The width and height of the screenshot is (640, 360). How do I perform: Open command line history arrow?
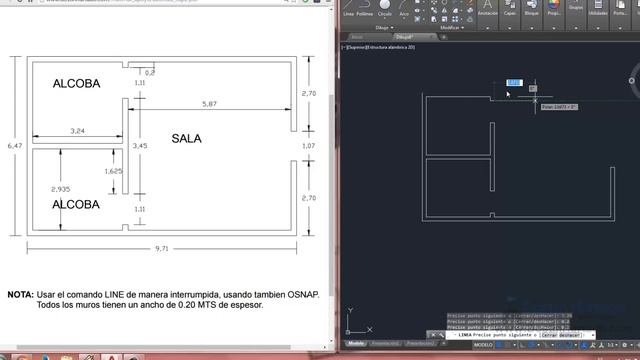pyautogui.click(x=593, y=335)
